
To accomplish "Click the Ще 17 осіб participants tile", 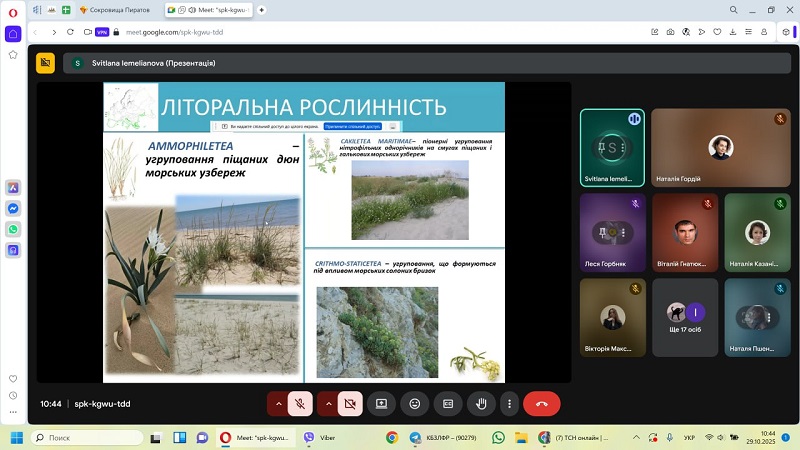I will pos(686,318).
